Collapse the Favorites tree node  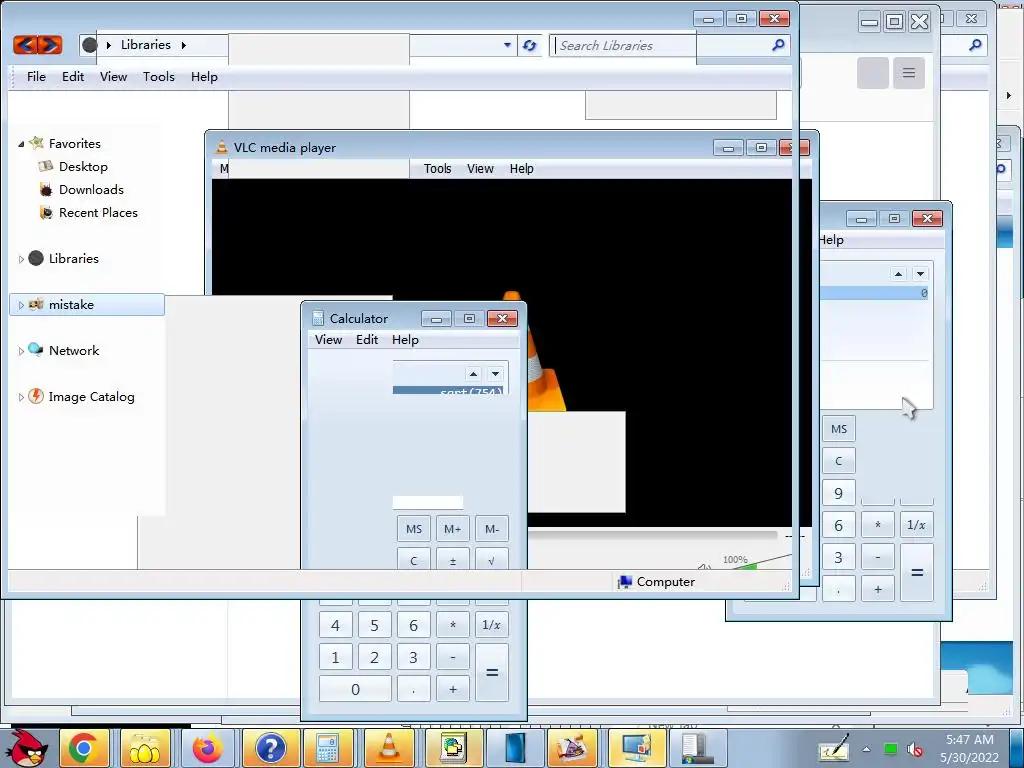21,144
